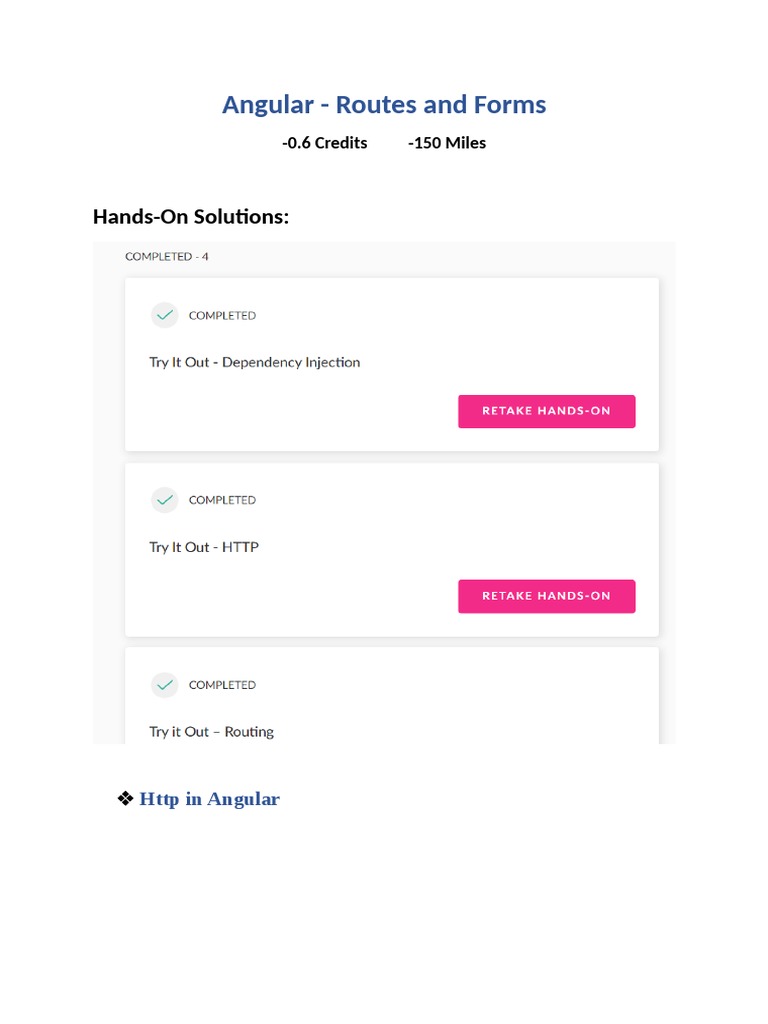Click COMPLETED status in Dependency Injection card
The height and width of the screenshot is (1024, 768).
[x=222, y=316]
